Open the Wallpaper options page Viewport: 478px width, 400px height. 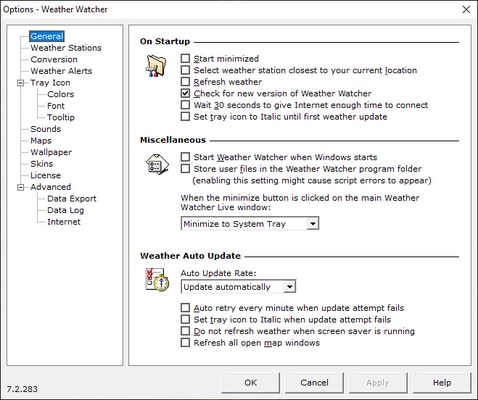click(51, 152)
